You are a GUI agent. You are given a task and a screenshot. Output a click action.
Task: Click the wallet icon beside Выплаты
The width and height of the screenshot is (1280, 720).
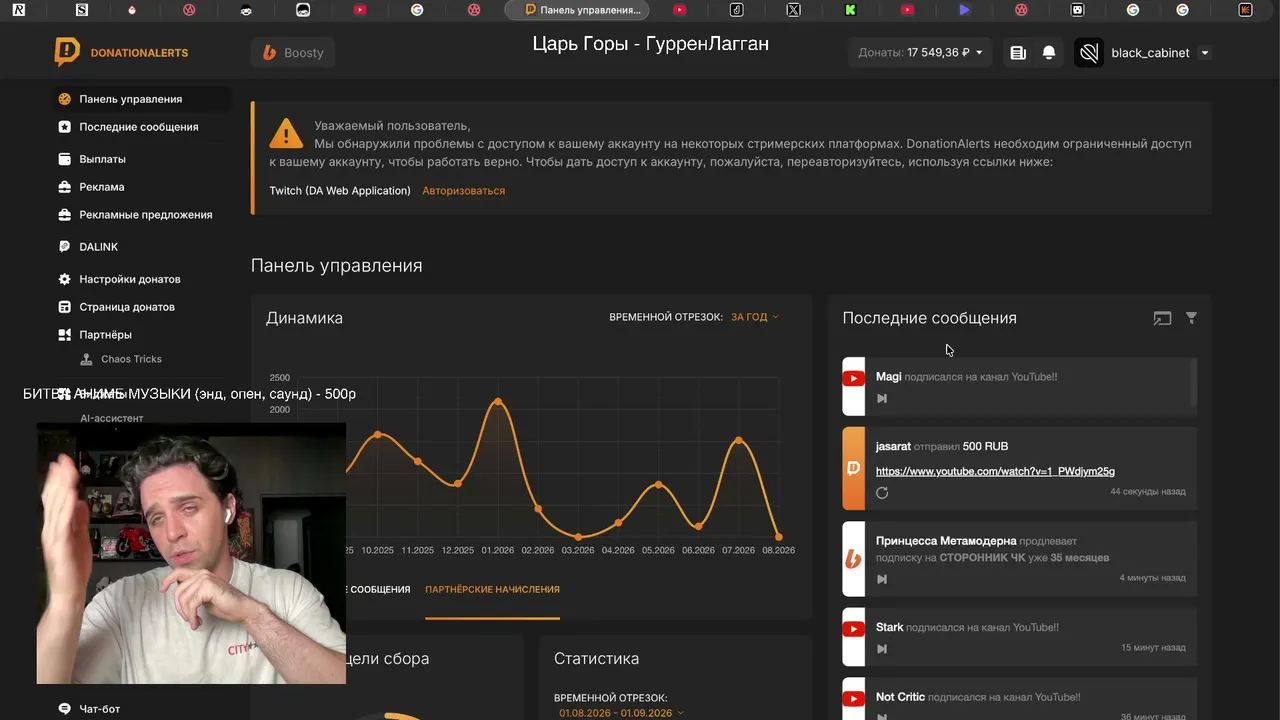(65, 159)
